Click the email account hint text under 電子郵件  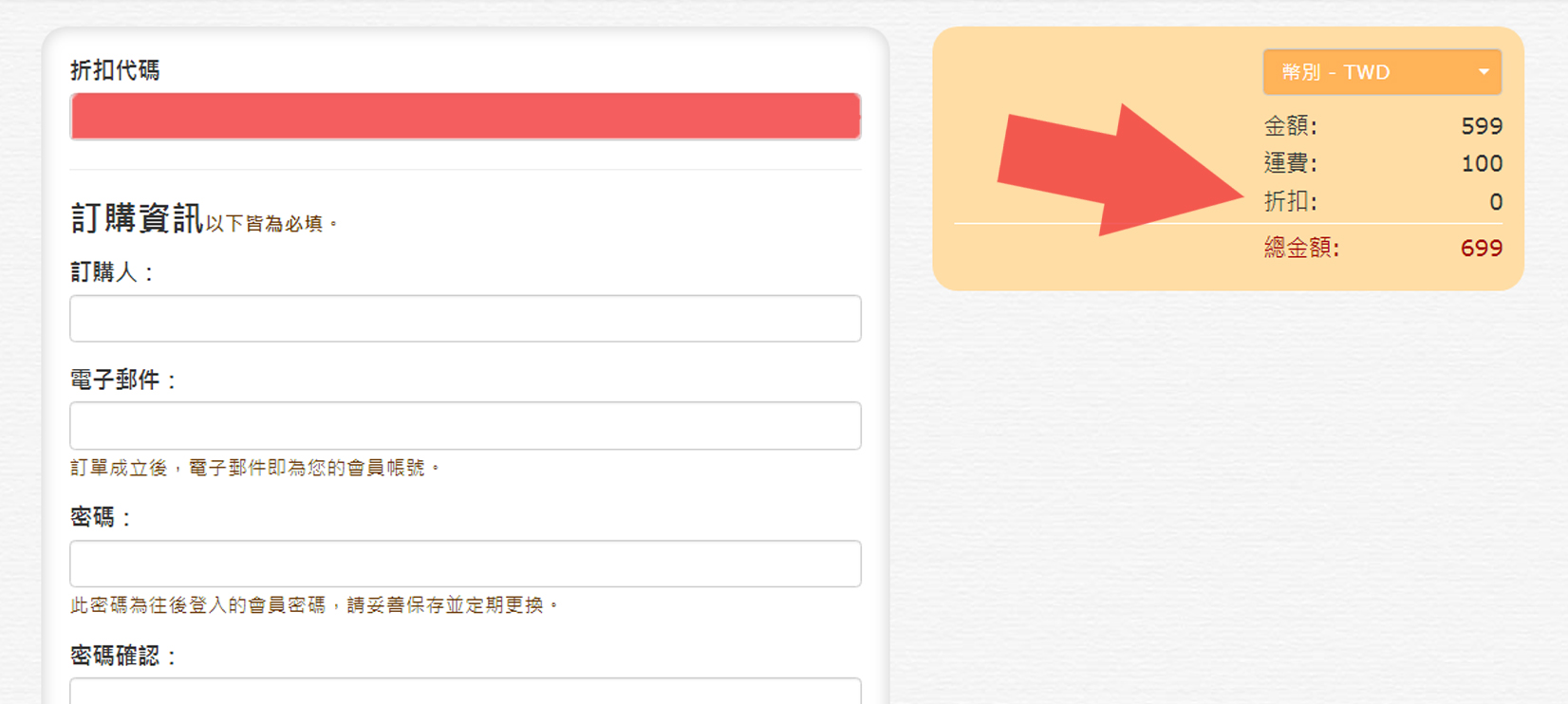click(256, 468)
